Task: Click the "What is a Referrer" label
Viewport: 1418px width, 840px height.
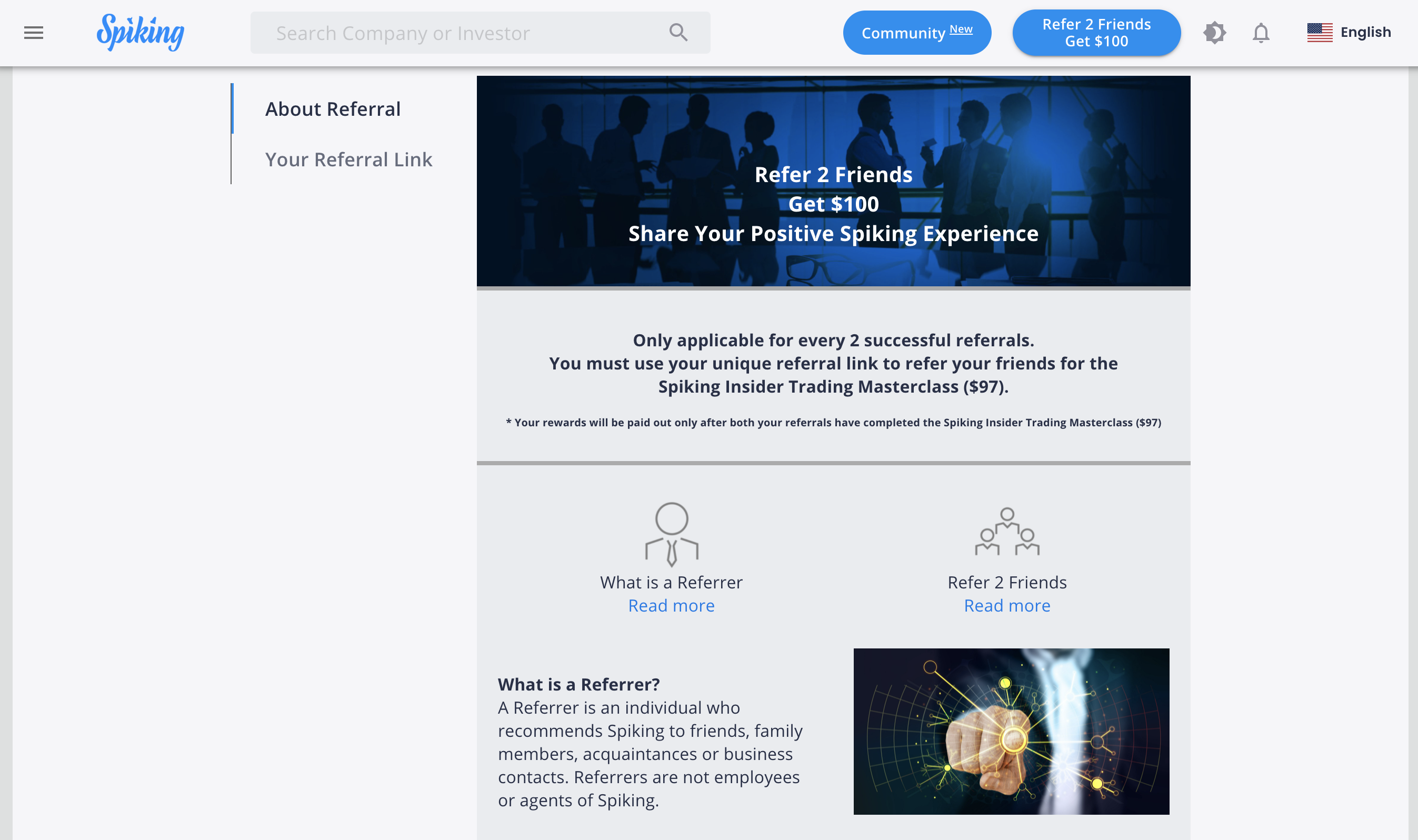Action: point(671,583)
